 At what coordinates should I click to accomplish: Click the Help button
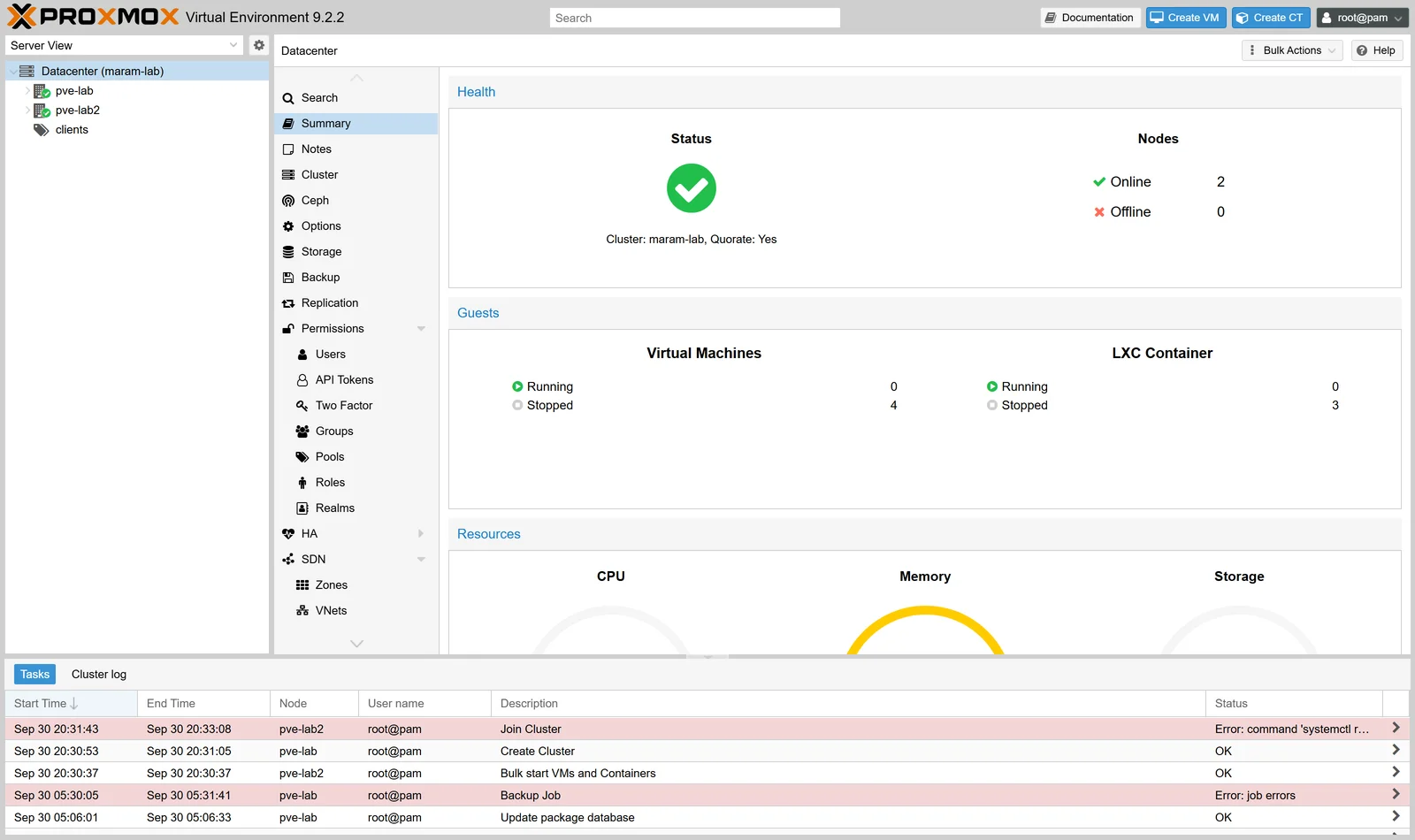pos(1376,50)
